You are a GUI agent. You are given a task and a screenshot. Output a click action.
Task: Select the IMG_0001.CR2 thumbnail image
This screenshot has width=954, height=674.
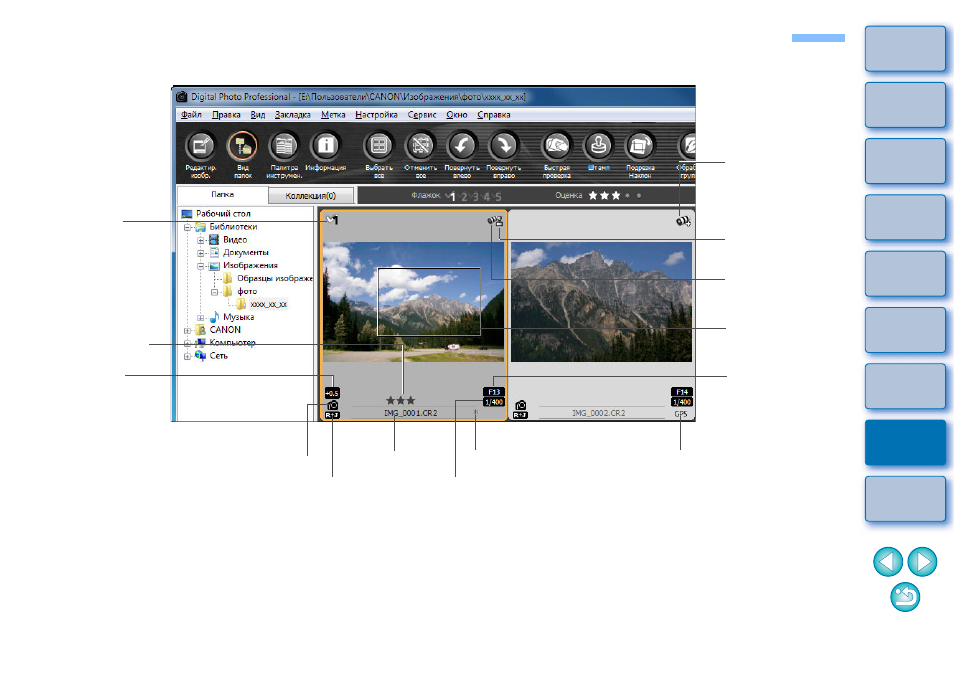point(414,302)
